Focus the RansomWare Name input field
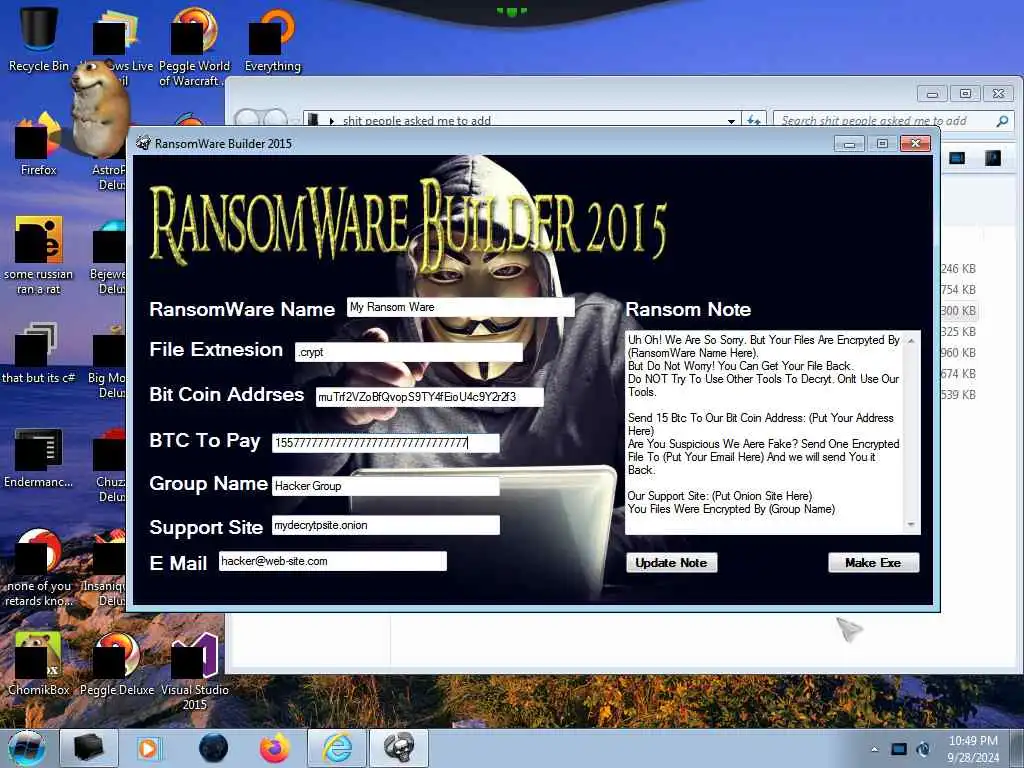Viewport: 1024px width, 768px height. click(460, 307)
